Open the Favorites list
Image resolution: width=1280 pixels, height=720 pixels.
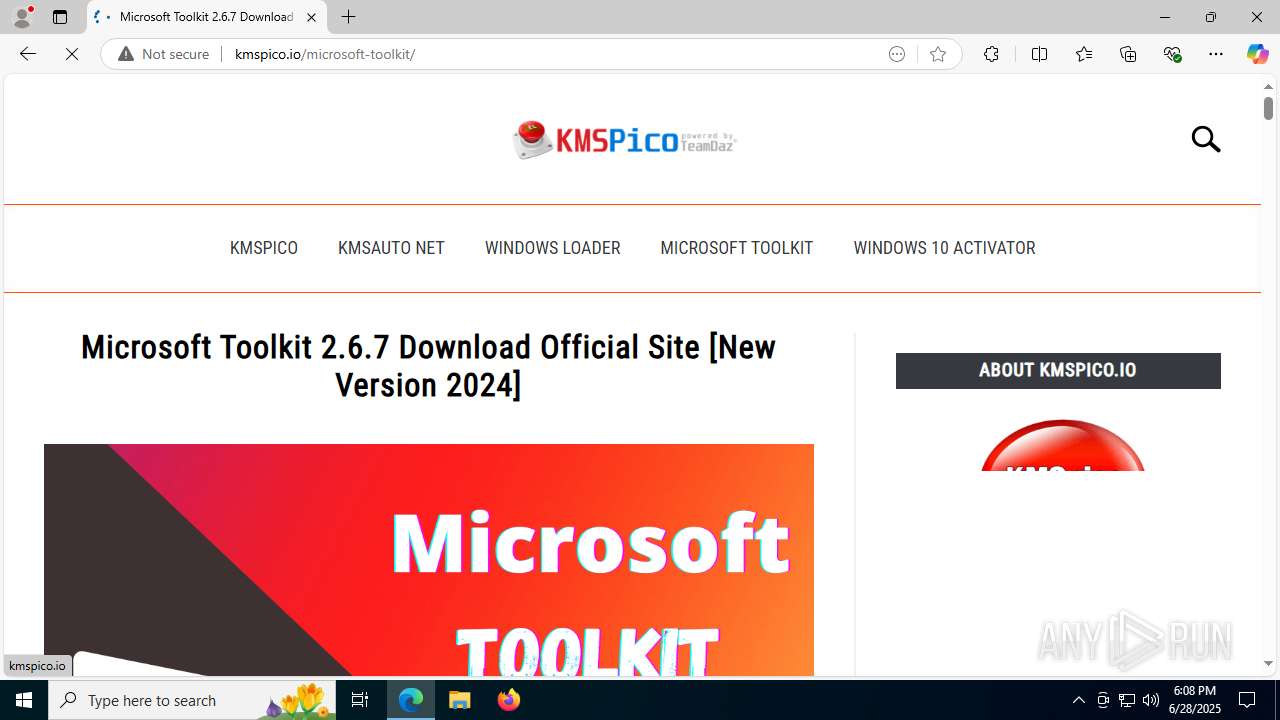point(1084,54)
